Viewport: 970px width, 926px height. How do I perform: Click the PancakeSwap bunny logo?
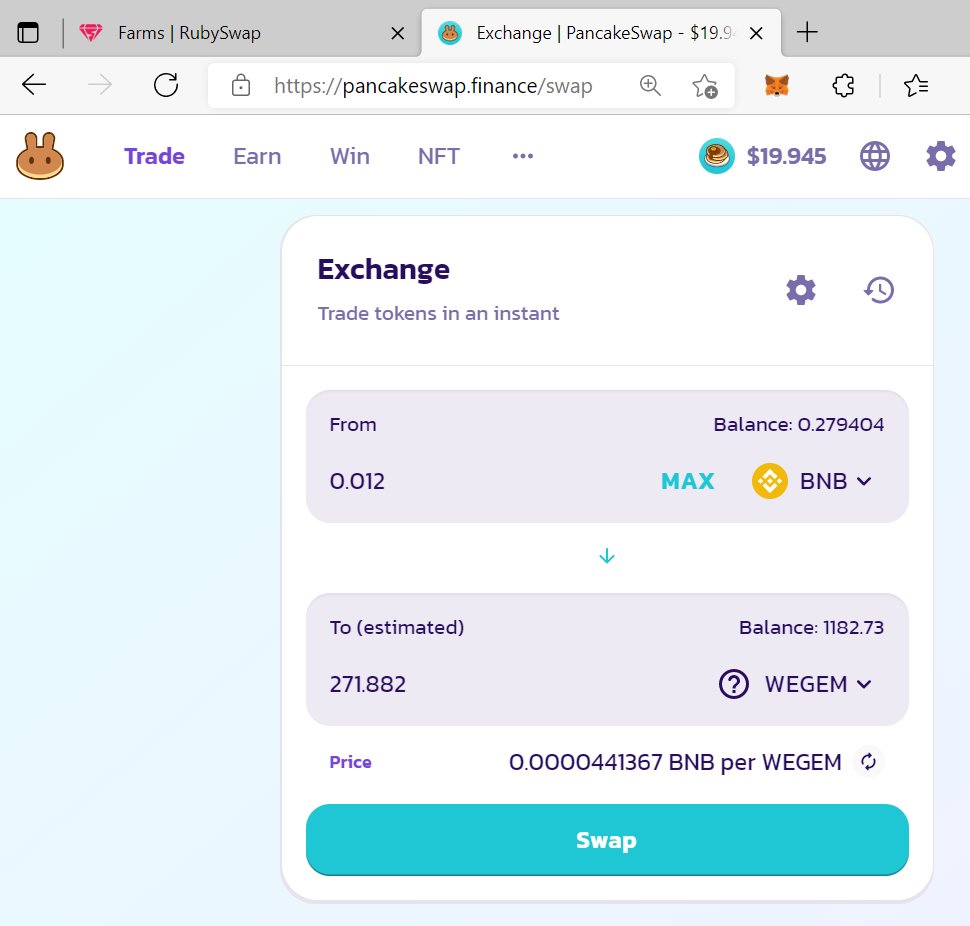(x=40, y=156)
